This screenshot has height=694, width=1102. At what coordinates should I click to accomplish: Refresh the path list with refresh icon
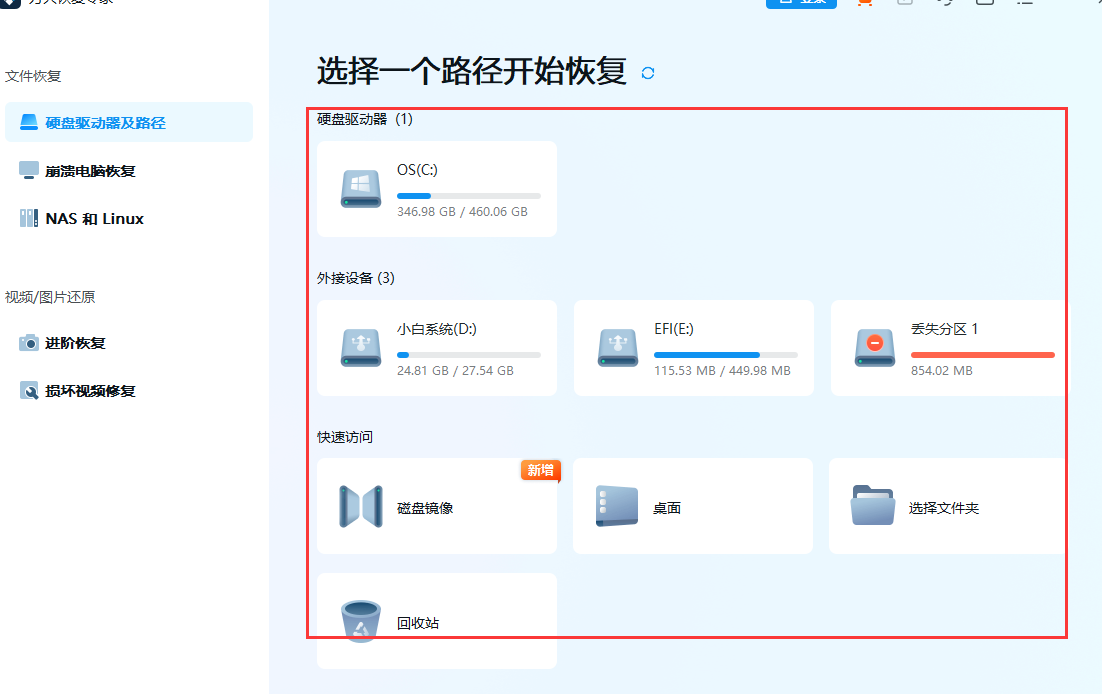point(647,73)
